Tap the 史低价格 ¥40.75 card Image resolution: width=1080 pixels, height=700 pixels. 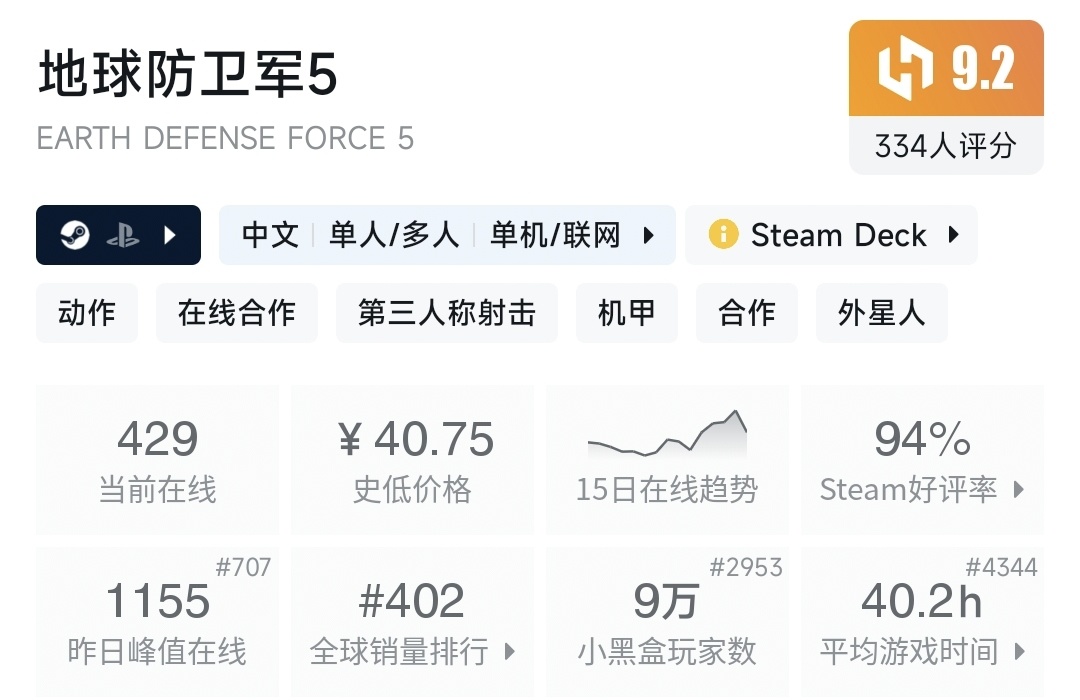pyautogui.click(x=412, y=460)
